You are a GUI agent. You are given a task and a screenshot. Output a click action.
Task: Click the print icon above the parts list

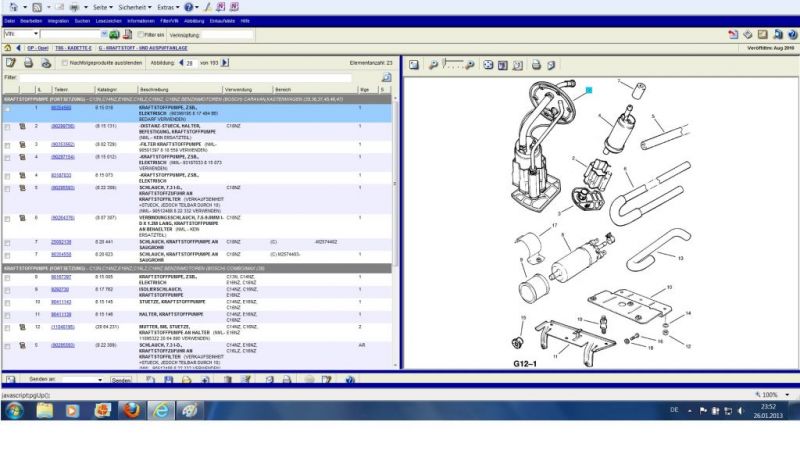[28, 63]
